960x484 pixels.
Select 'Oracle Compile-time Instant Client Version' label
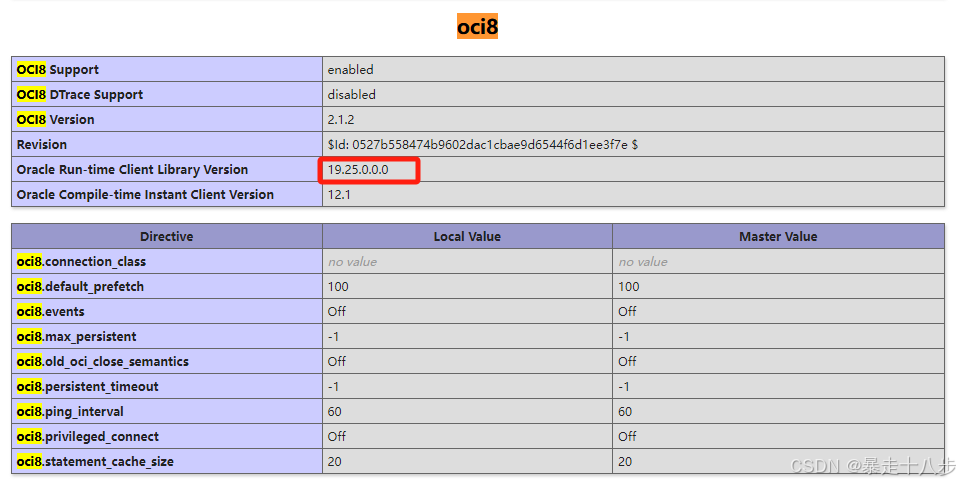click(x=145, y=195)
